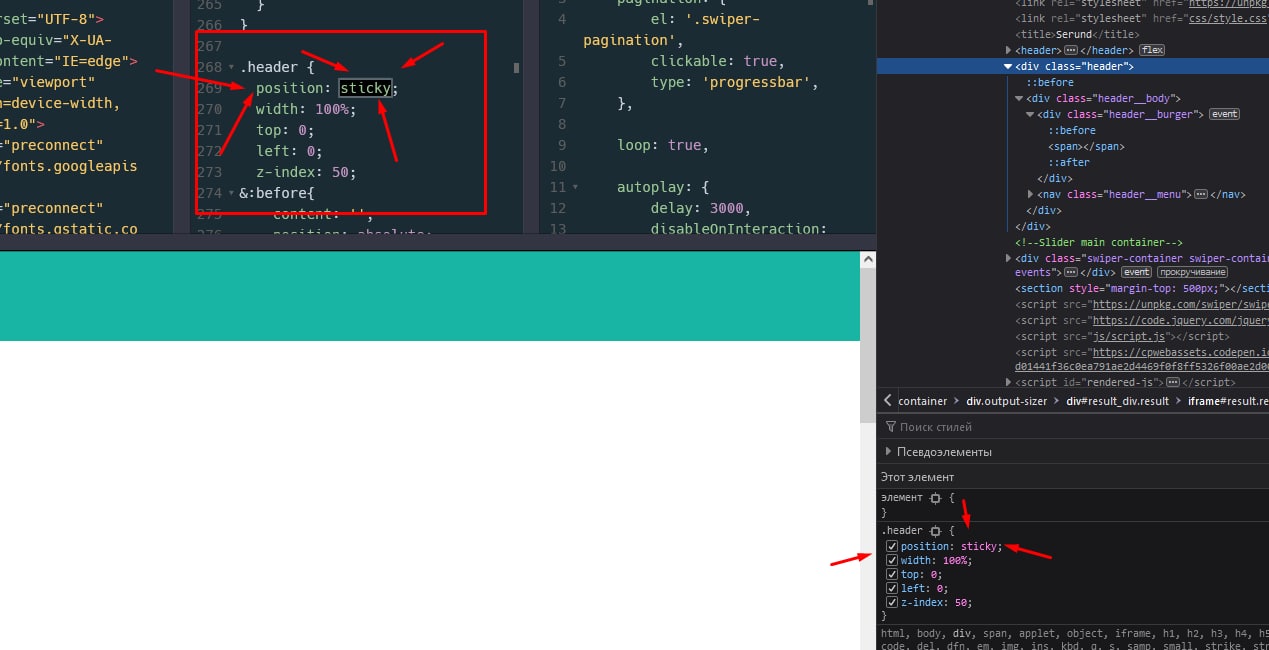Click the event badge on header__burger div

[x=1225, y=114]
